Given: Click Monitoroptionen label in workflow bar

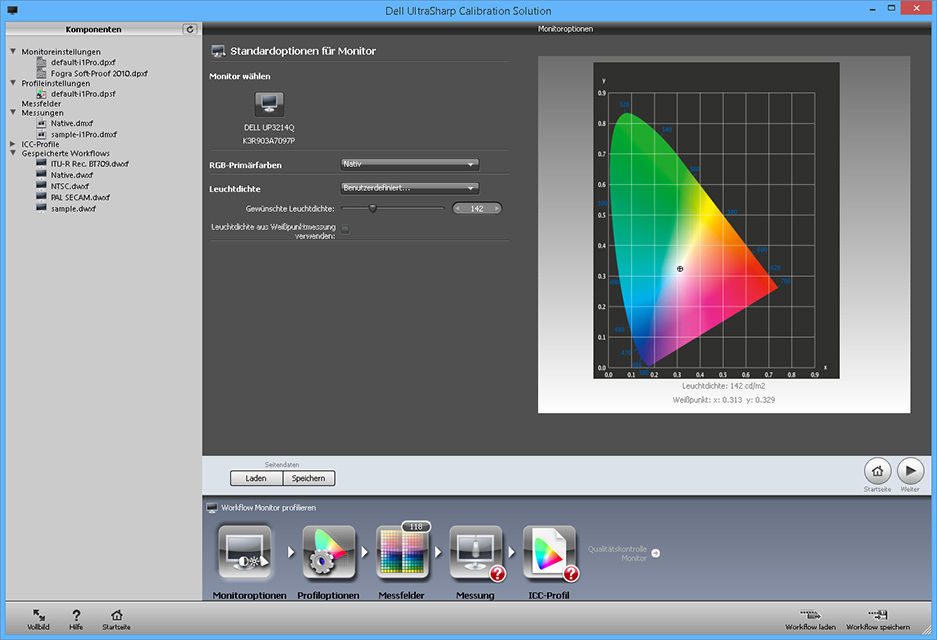Looking at the screenshot, I should coord(249,595).
